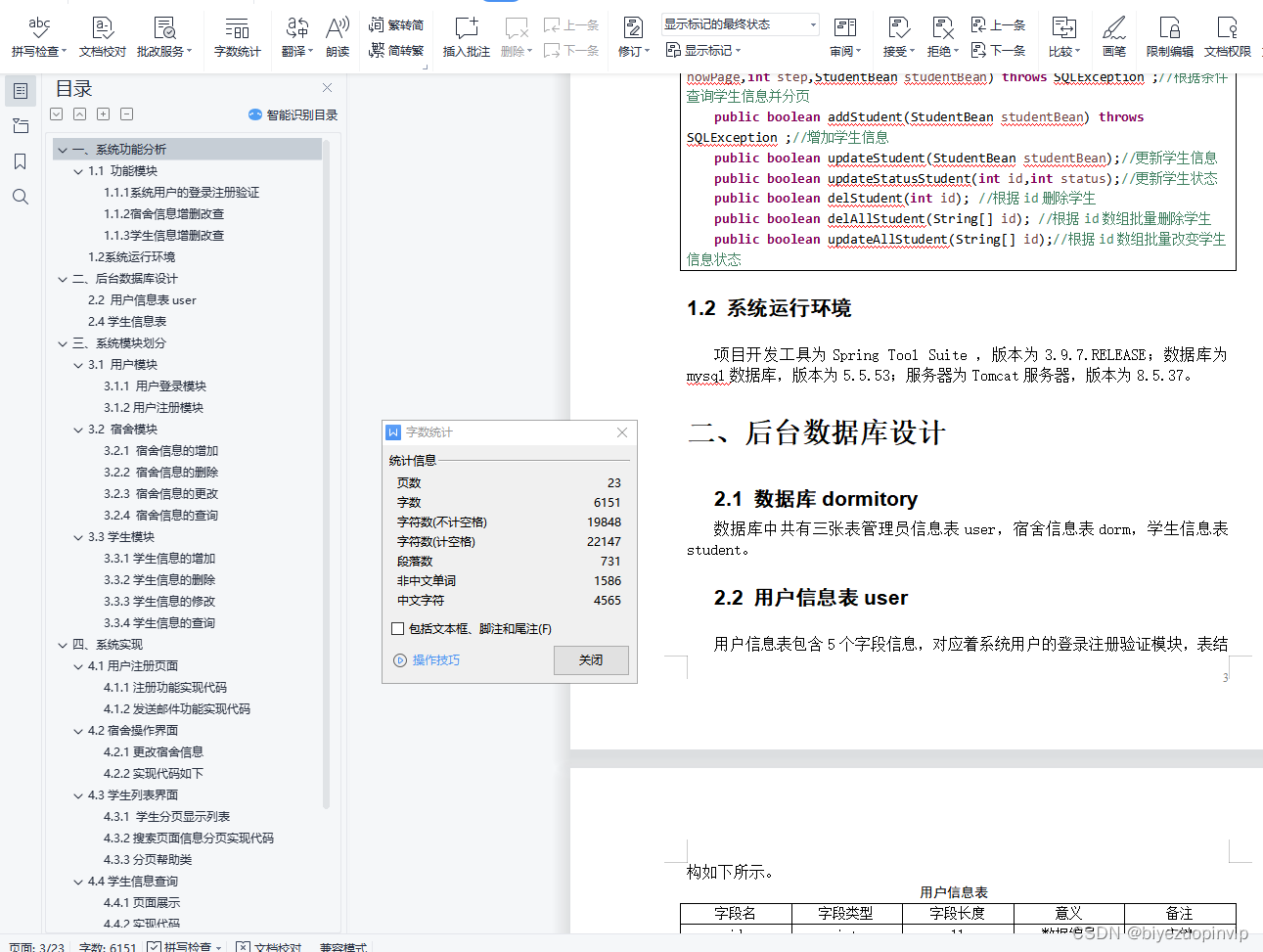1263x952 pixels.
Task: Navigate to 4.1.2 发送邮件功能实现代码
Action: pyautogui.click(x=177, y=709)
